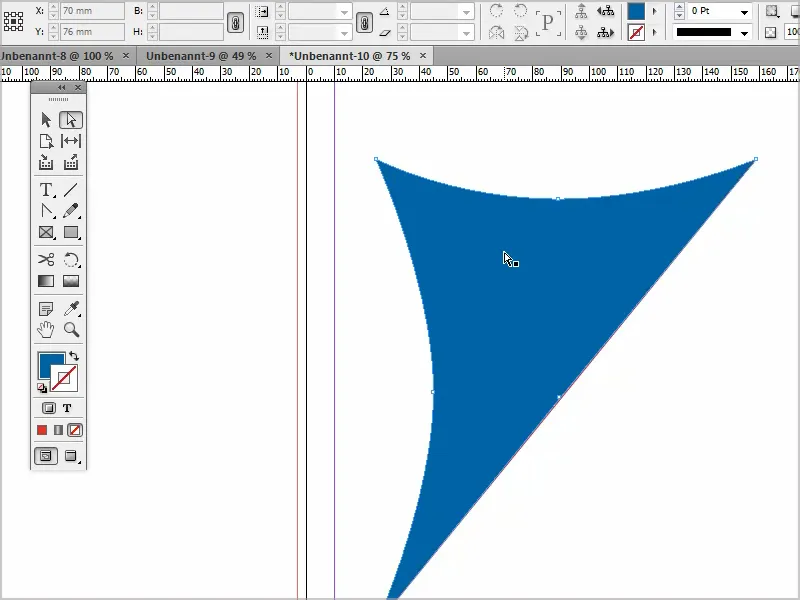Collapse the tools panel with double arrows

pos(62,88)
